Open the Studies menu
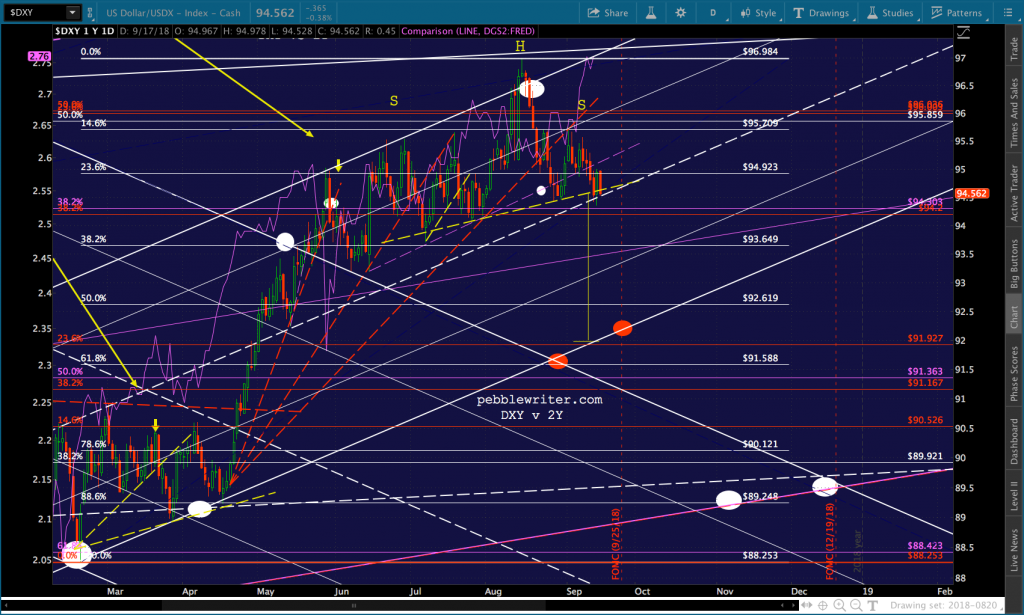Image resolution: width=1024 pixels, height=615 pixels. coord(890,12)
